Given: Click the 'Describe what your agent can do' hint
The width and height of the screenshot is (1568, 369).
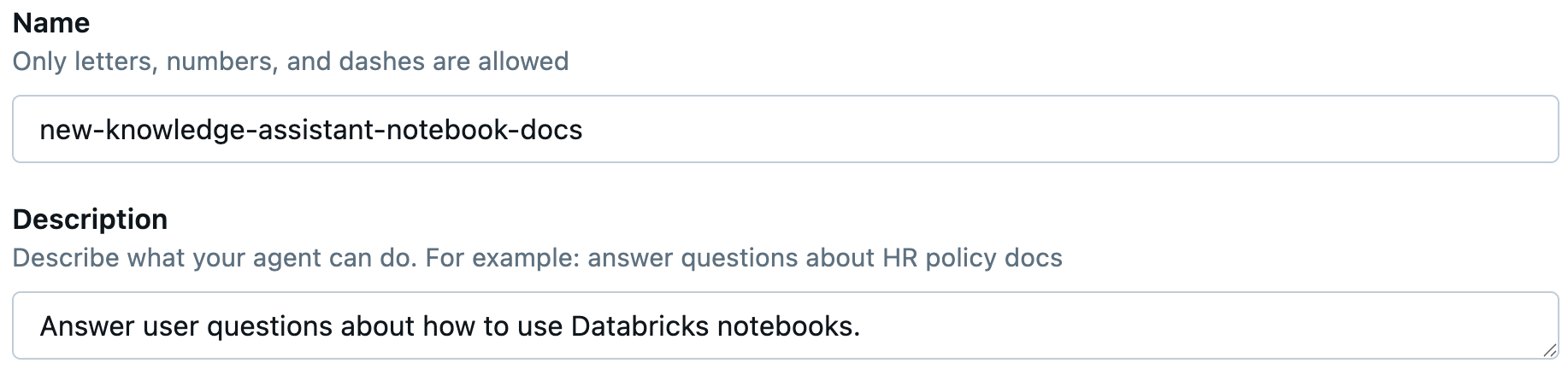Looking at the screenshot, I should [x=214, y=258].
